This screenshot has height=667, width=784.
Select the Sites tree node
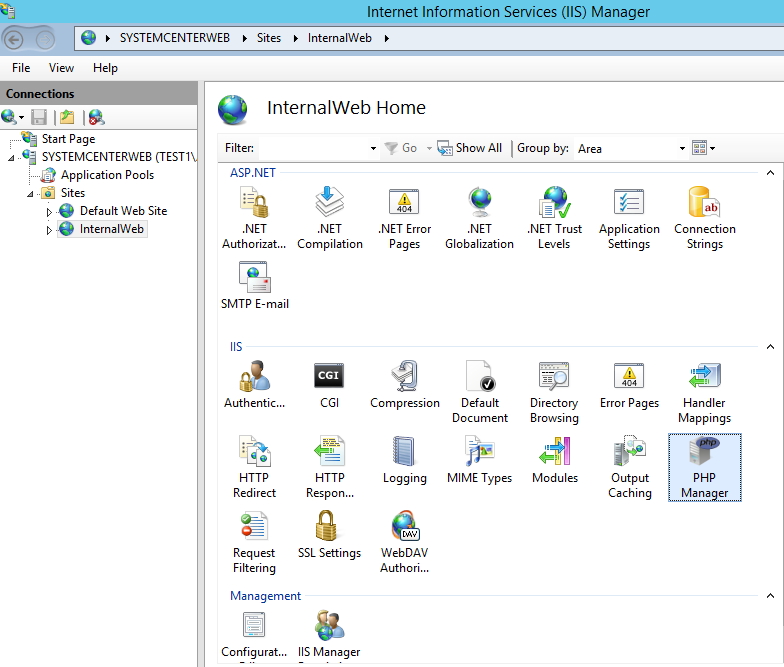coord(72,192)
